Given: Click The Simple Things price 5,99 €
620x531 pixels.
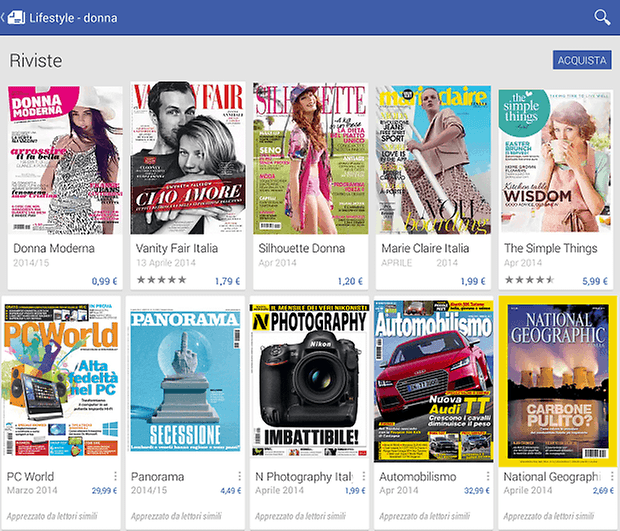Looking at the screenshot, I should pyautogui.click(x=595, y=281).
